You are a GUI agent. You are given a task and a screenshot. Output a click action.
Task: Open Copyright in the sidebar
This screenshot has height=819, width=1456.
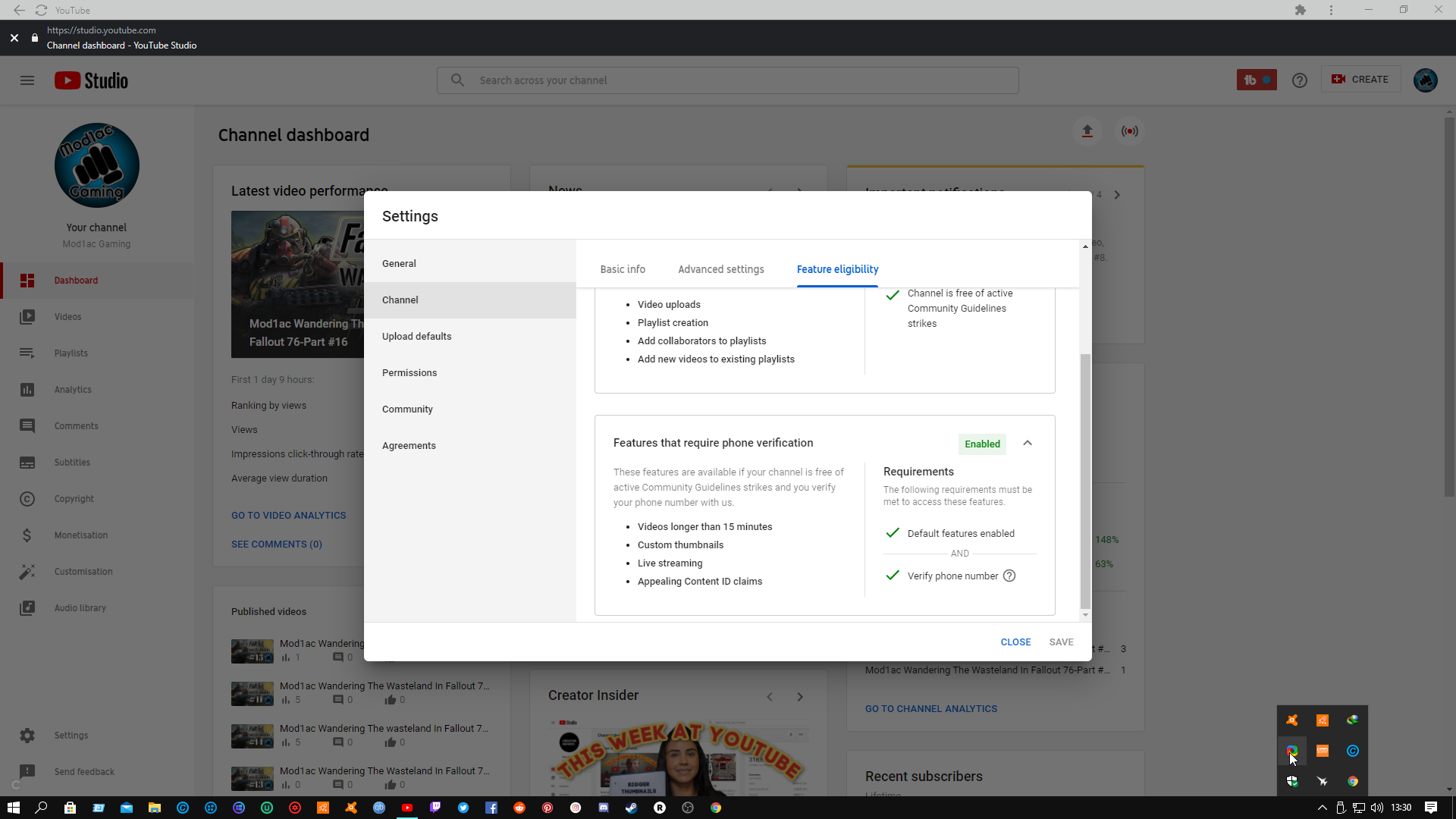[x=97, y=499]
